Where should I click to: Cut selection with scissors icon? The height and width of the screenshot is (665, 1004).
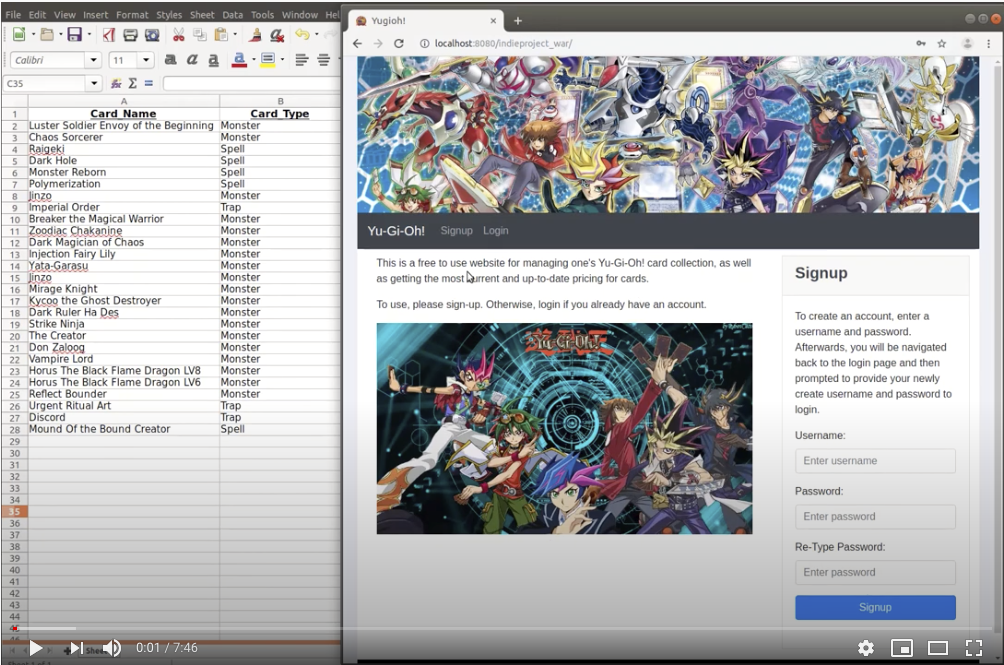coord(178,35)
